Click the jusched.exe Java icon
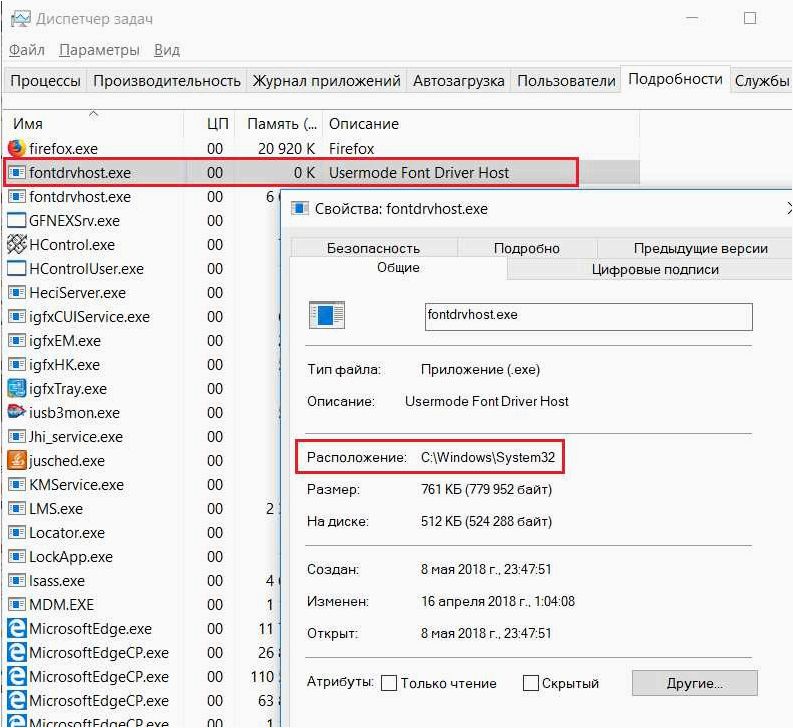The width and height of the screenshot is (793, 728). click(16, 460)
